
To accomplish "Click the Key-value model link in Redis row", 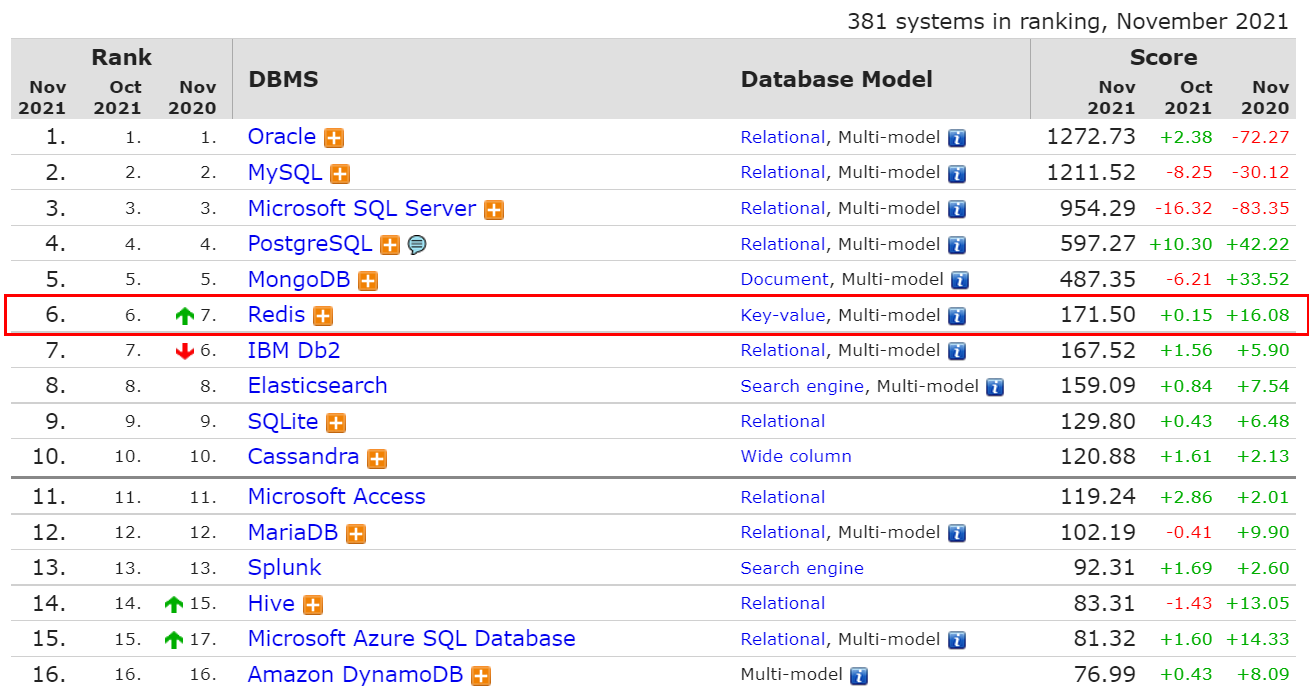I will tap(783, 316).
